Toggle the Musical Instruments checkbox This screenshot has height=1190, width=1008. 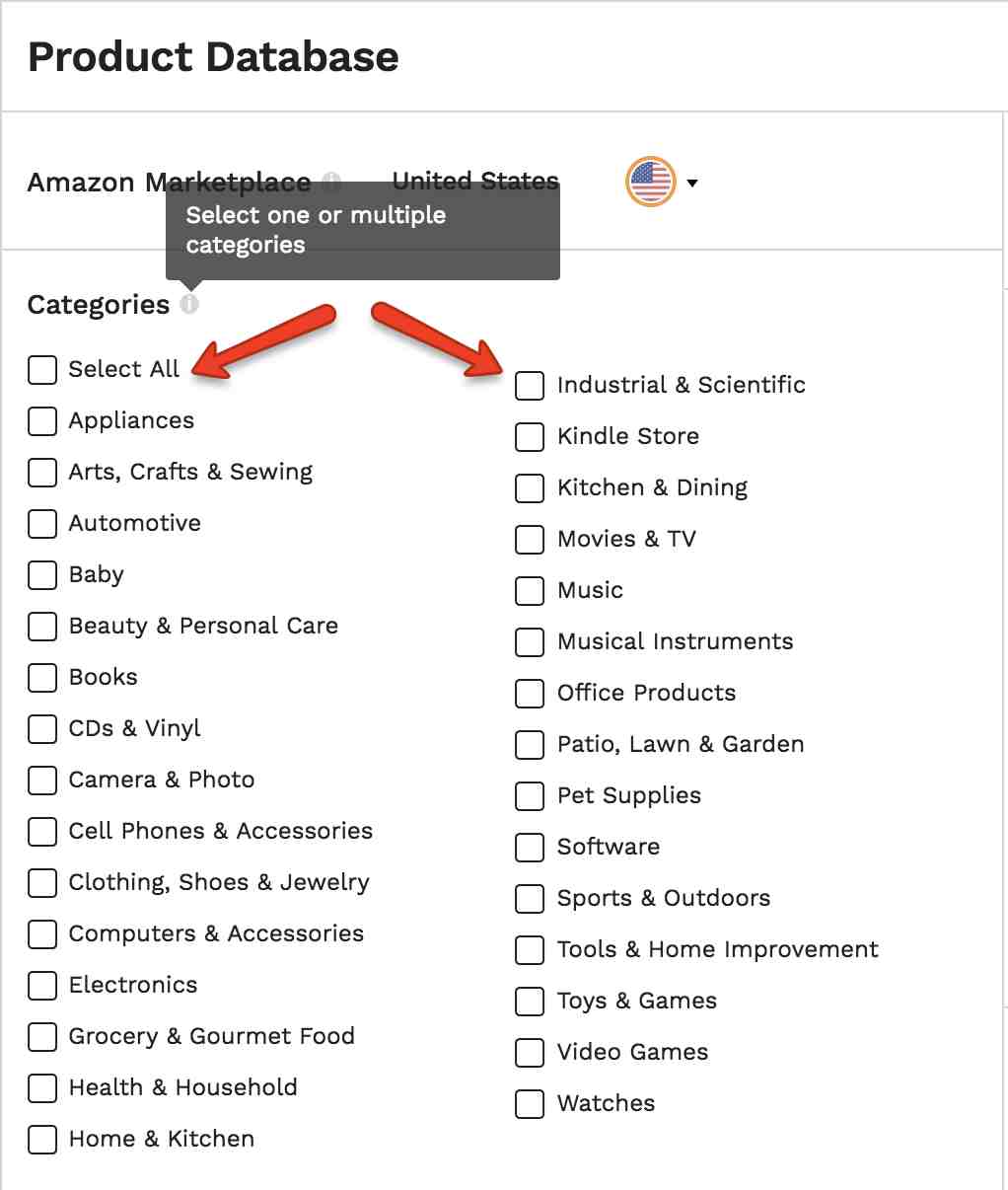tap(530, 641)
